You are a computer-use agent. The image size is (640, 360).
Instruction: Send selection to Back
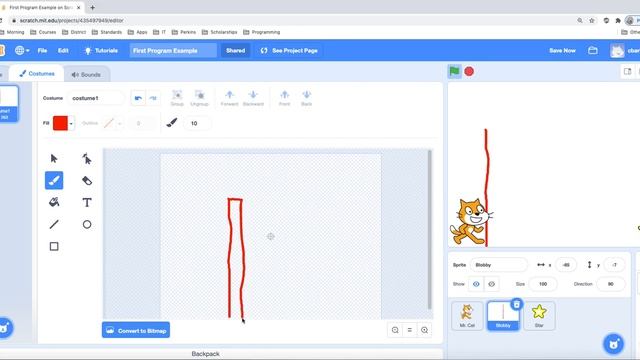tap(307, 98)
